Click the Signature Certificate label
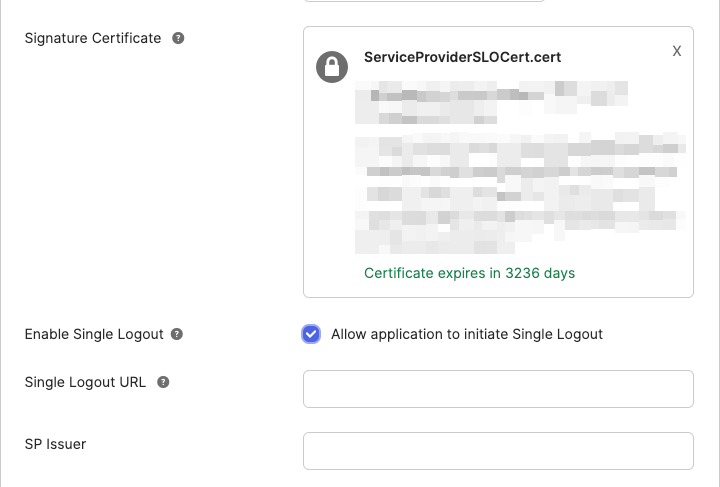The image size is (720, 487). click(92, 38)
